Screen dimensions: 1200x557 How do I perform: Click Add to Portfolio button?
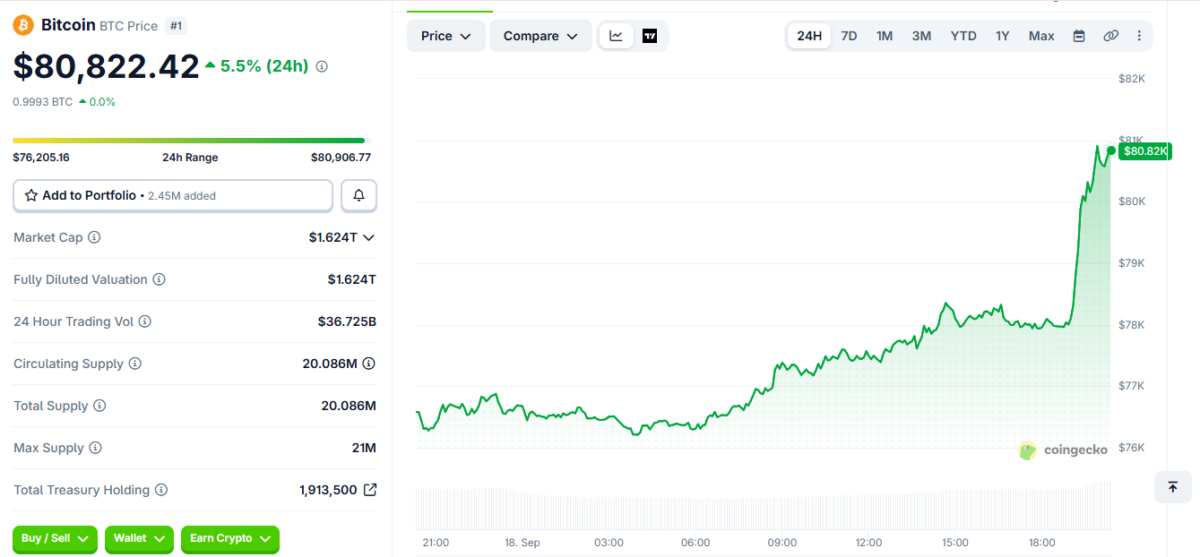click(x=173, y=196)
